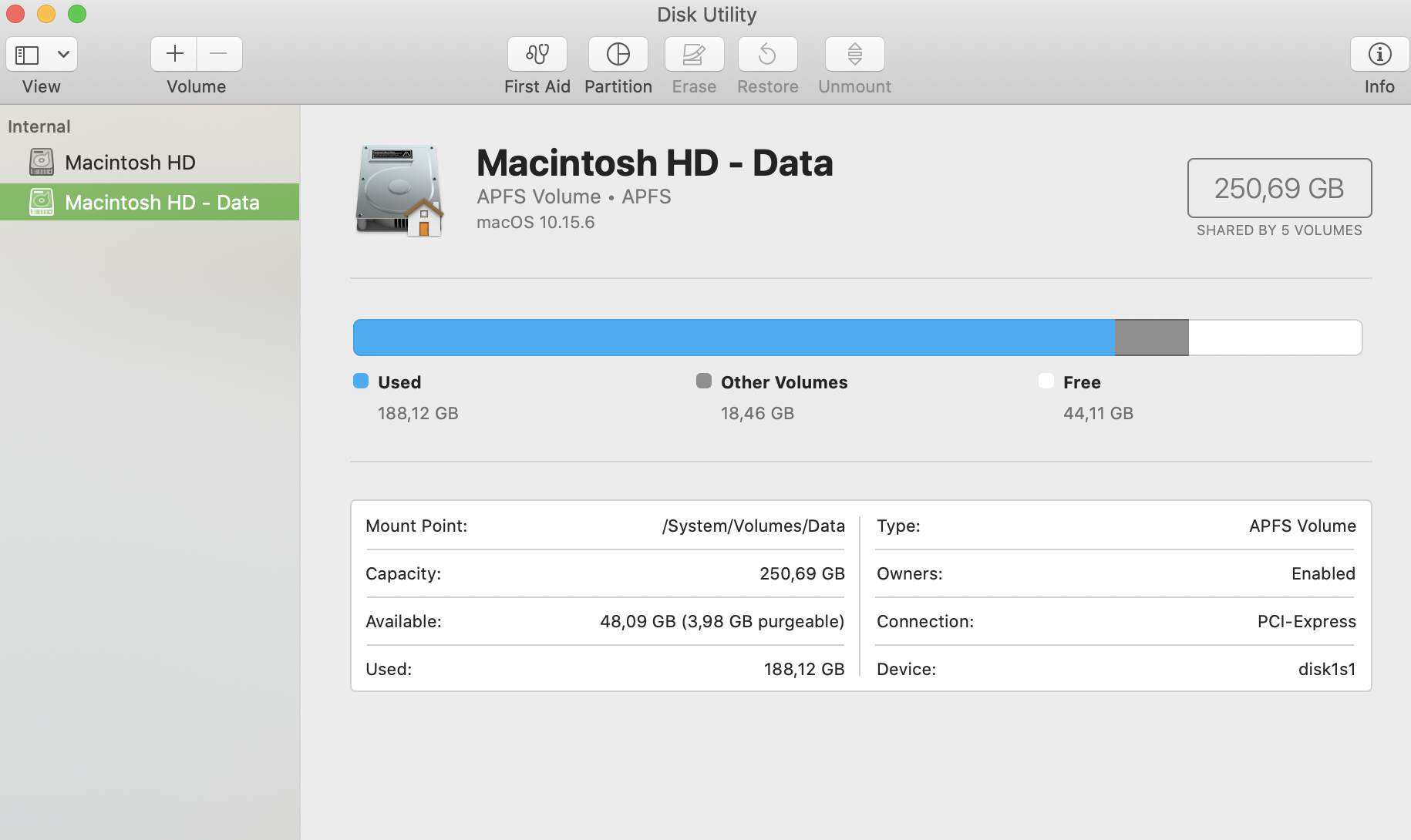Select Macintosh HD - Data volume
Image resolution: width=1411 pixels, height=840 pixels.
161,203
